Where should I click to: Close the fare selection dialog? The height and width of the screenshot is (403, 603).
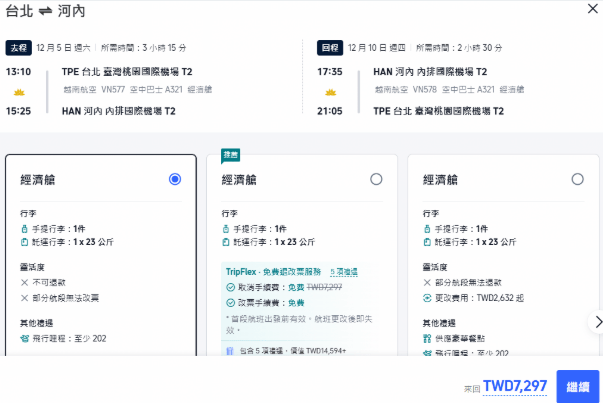593,9
